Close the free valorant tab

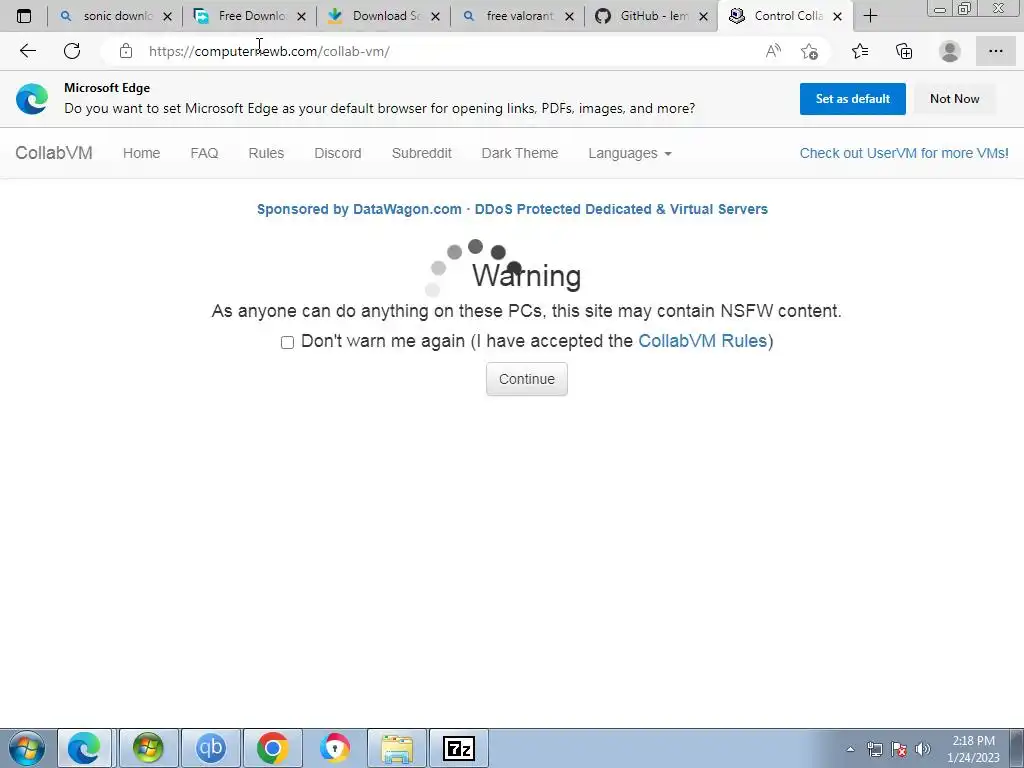[569, 16]
